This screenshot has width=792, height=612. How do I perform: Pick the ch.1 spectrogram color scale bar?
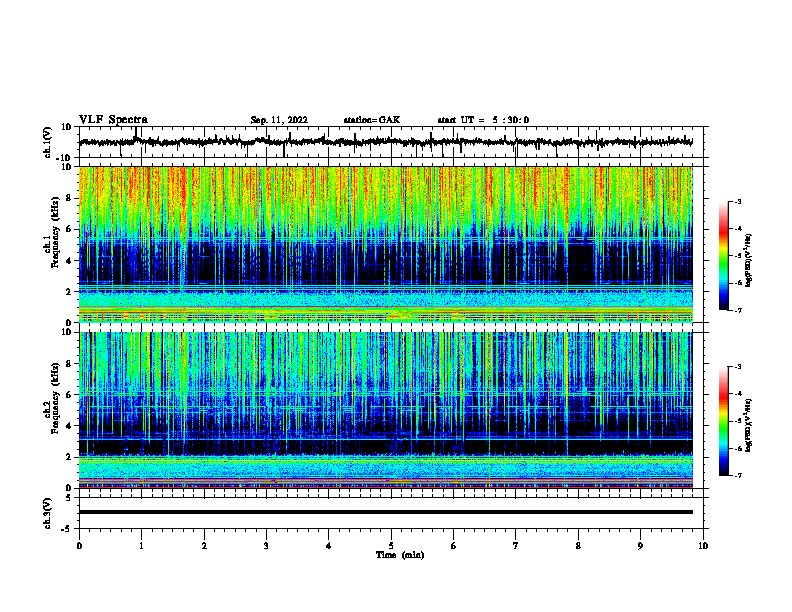[724, 256]
